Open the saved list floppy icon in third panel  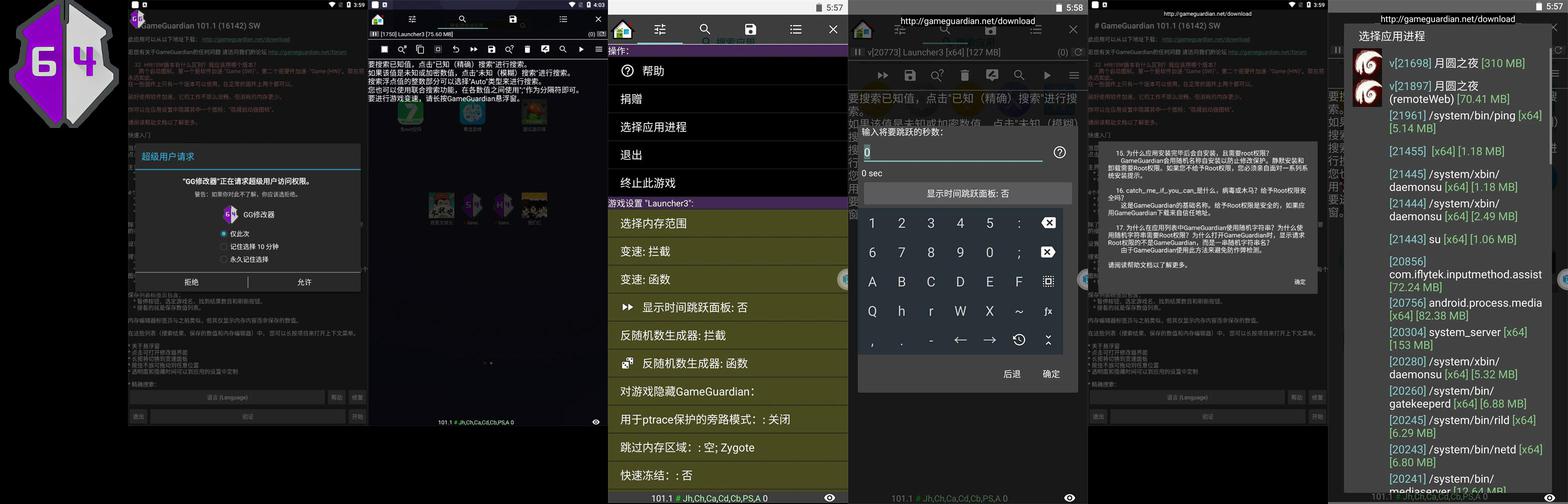point(750,30)
